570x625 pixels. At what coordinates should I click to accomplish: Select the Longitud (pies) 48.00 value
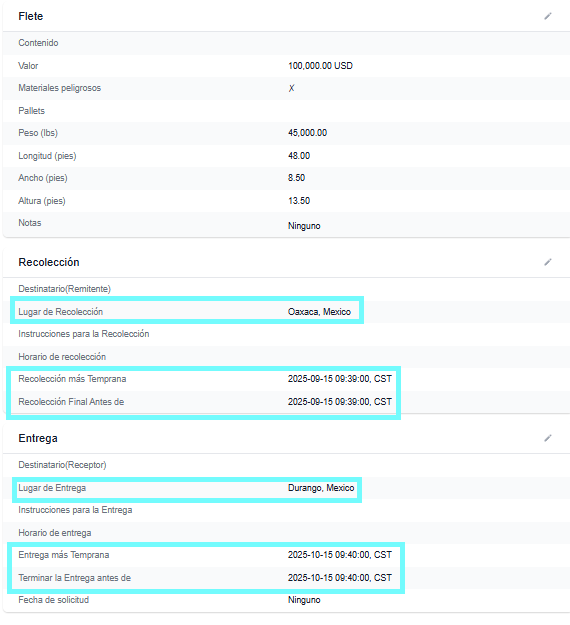[x=299, y=155]
